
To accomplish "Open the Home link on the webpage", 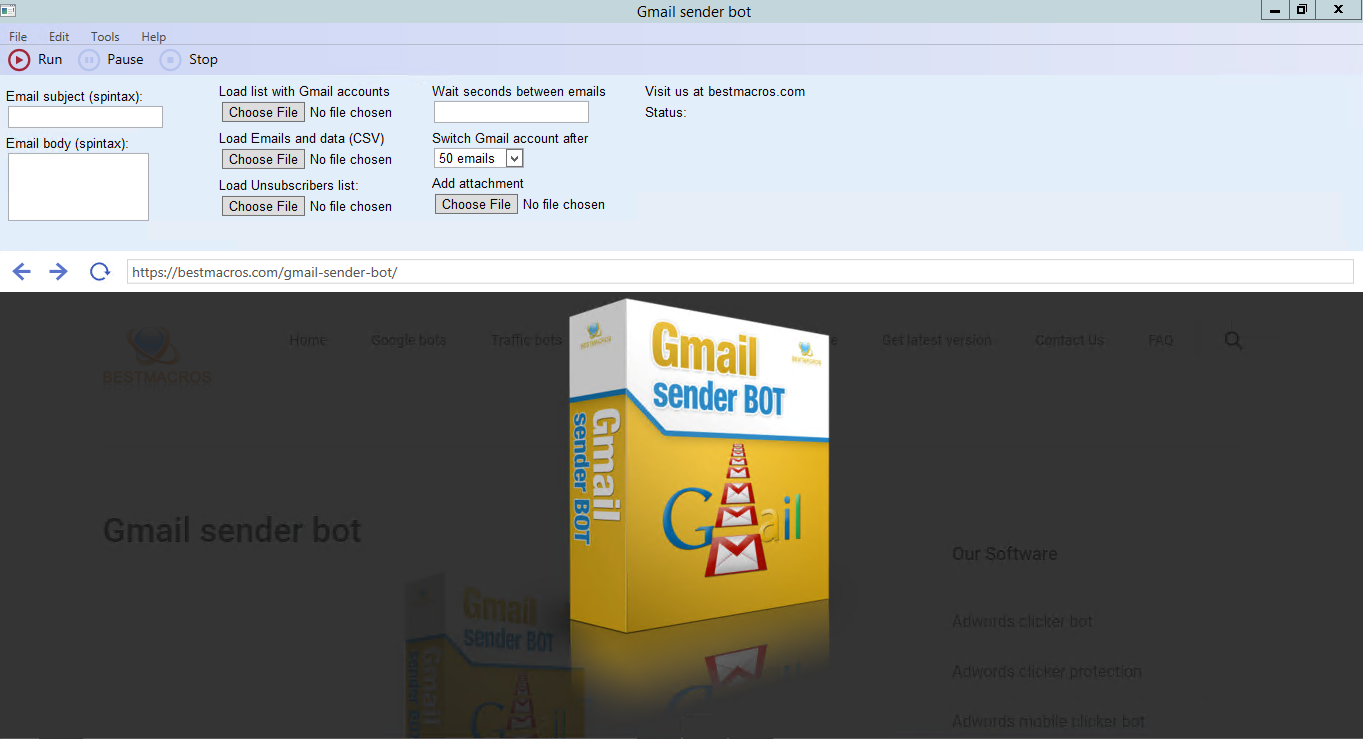I will pyautogui.click(x=308, y=340).
